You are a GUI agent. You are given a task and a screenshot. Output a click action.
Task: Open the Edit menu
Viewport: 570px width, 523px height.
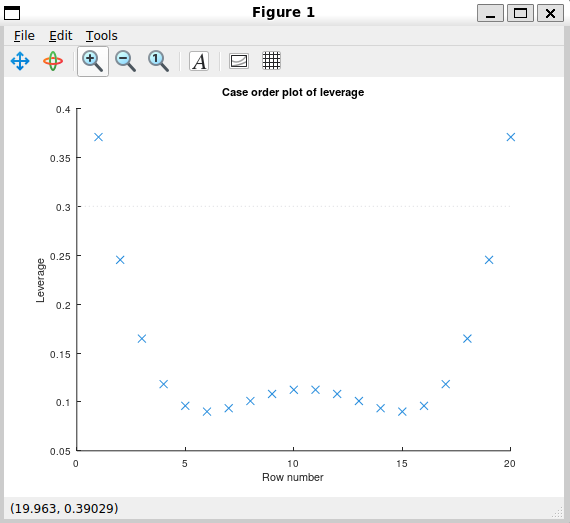[x=60, y=36]
